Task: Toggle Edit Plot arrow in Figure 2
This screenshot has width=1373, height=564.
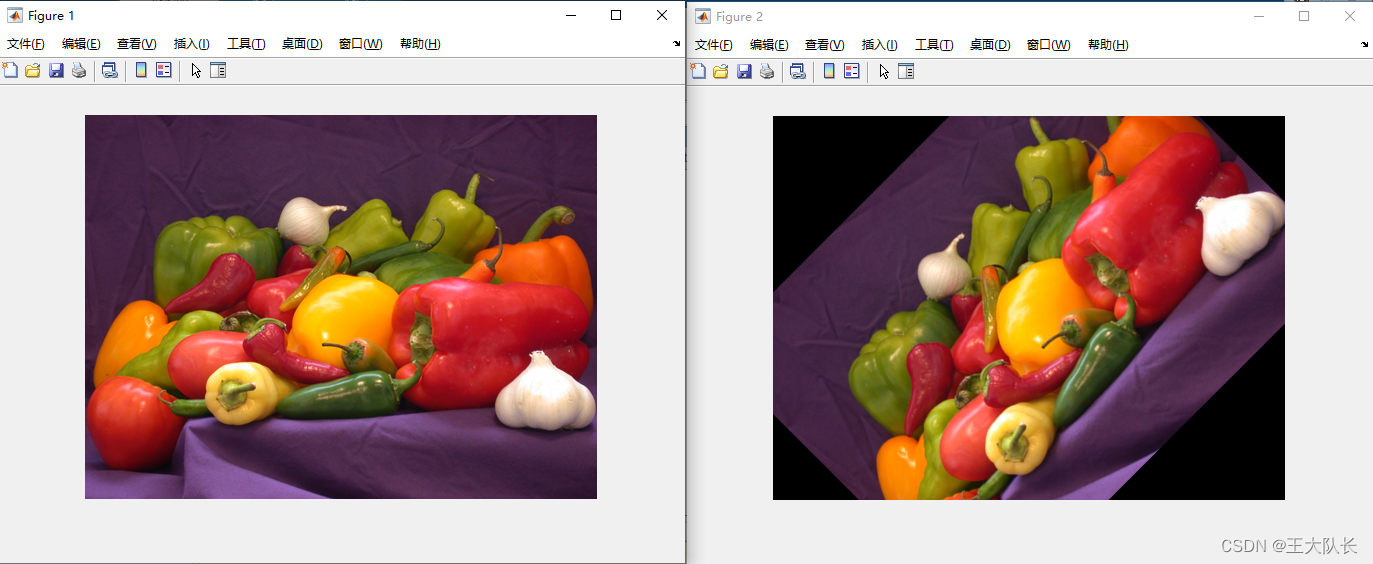Action: (x=884, y=71)
